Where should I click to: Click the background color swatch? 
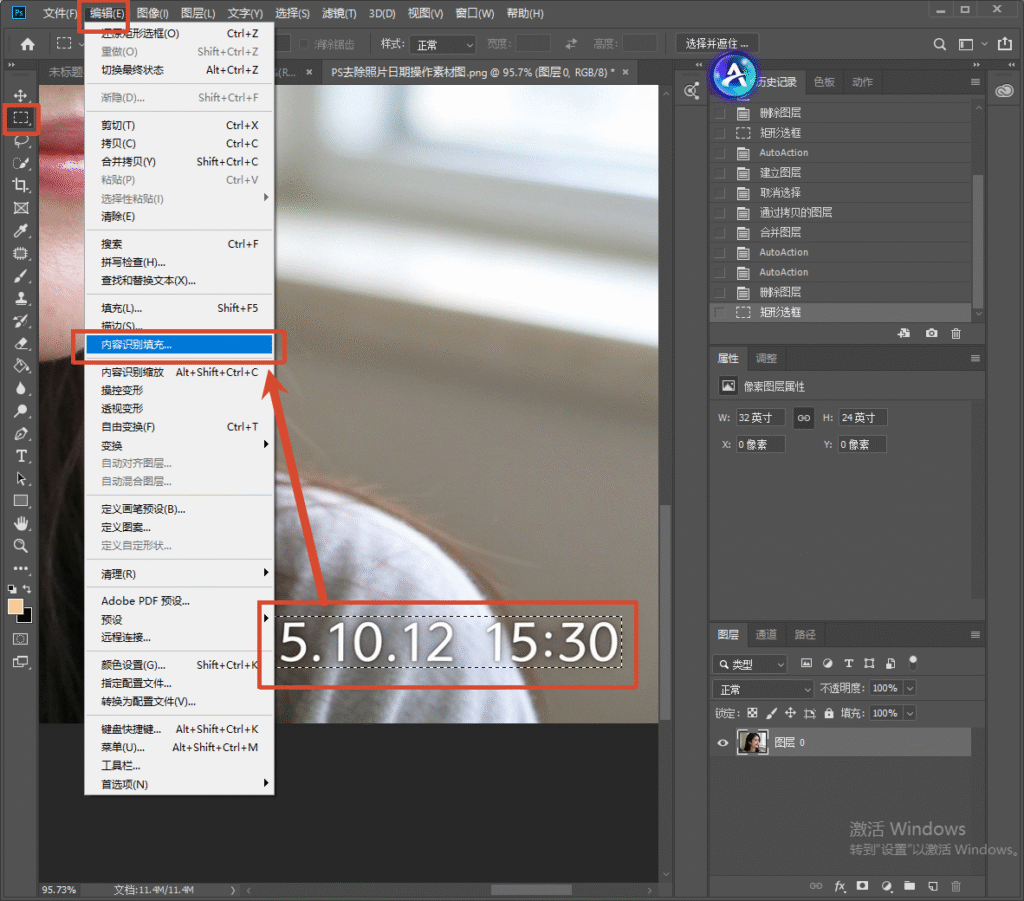[x=26, y=616]
